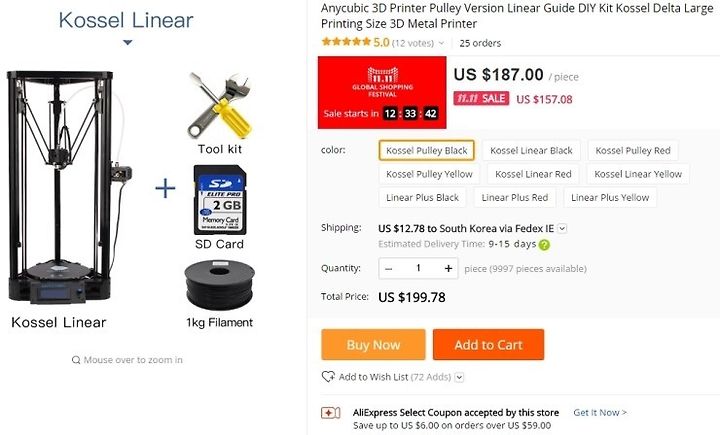Click the wish list heart icon
The image size is (720, 435).
tap(328, 377)
